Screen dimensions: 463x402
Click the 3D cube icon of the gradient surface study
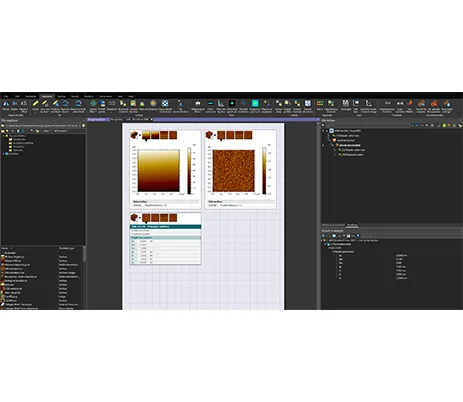[x=134, y=135]
